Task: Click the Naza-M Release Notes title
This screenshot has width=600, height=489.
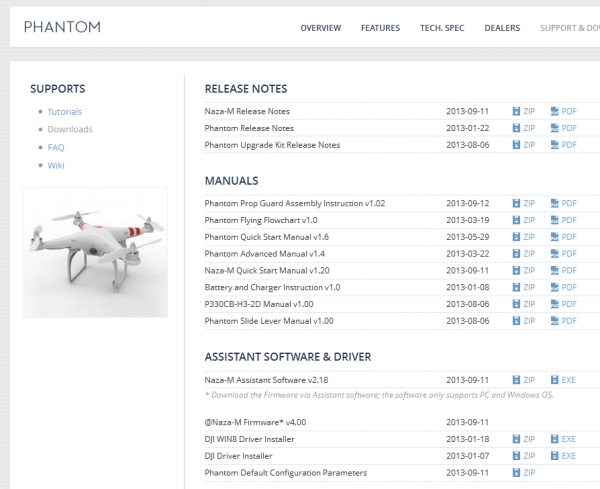Action: click(247, 111)
